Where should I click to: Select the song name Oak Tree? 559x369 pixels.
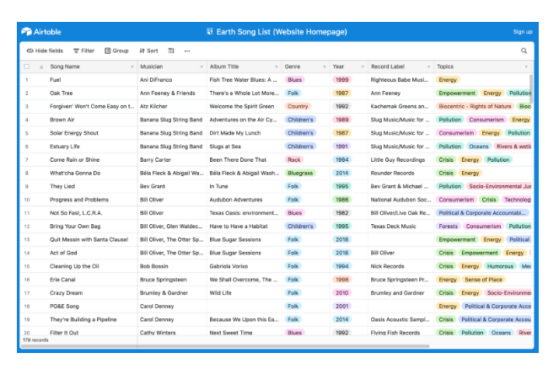tap(61, 93)
